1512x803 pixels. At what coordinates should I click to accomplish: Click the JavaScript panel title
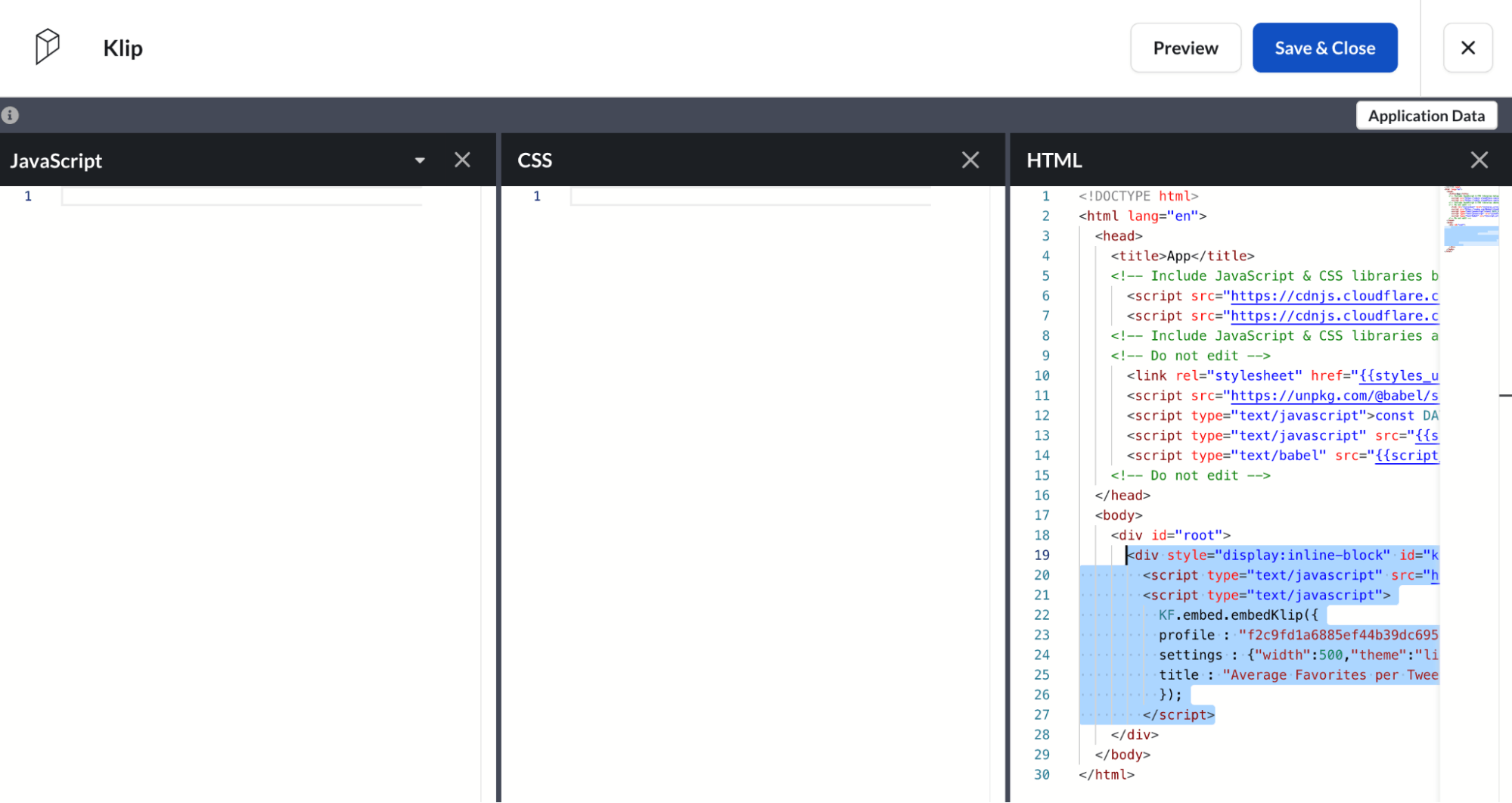tap(56, 160)
